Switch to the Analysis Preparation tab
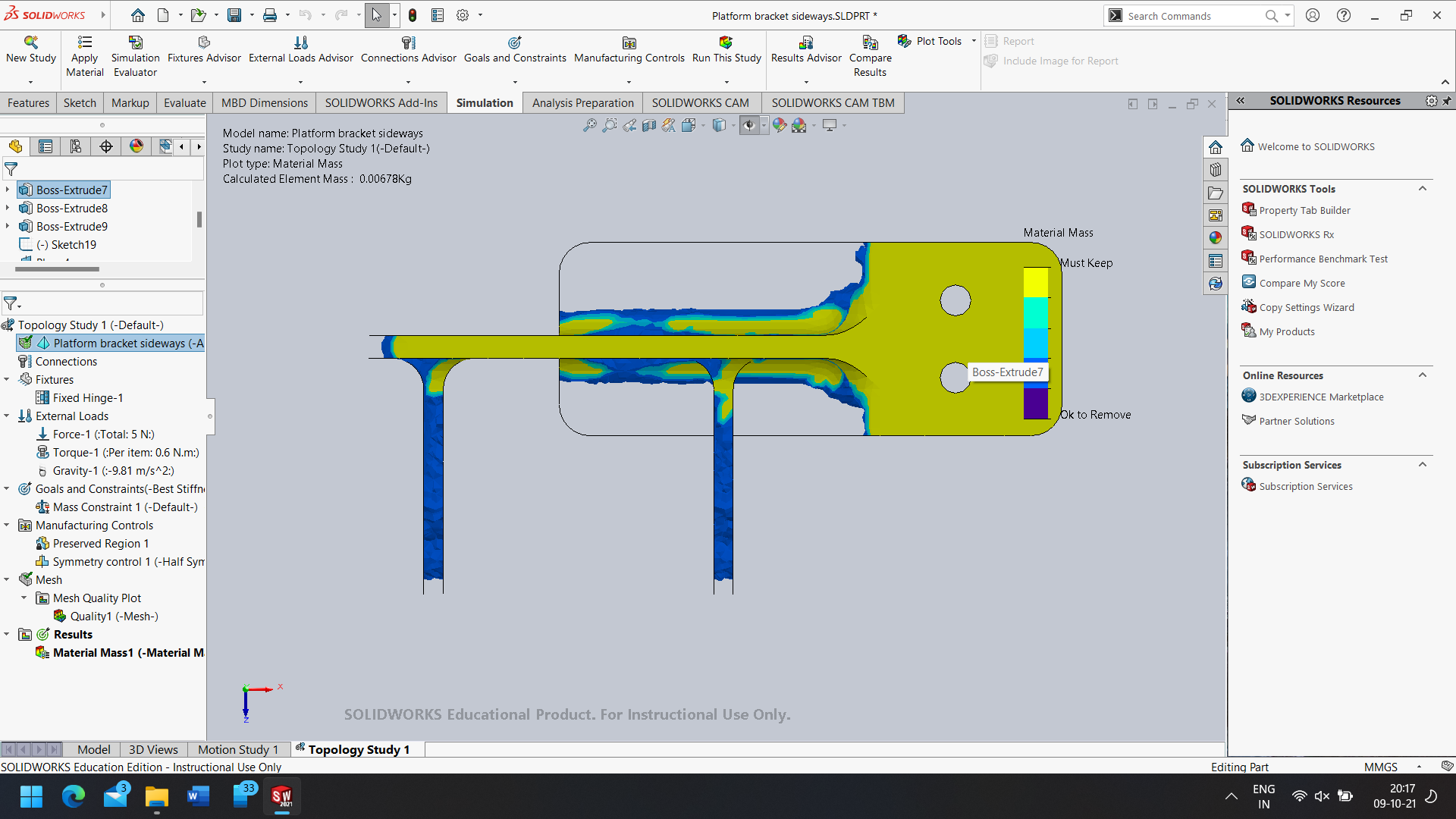The height and width of the screenshot is (819, 1456). (x=582, y=102)
